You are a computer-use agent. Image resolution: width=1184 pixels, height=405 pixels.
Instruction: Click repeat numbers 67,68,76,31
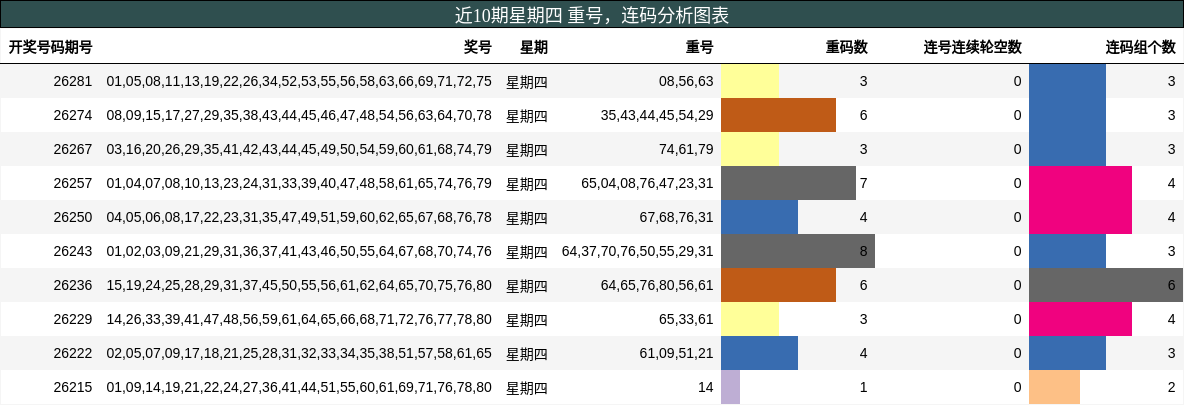(x=676, y=217)
